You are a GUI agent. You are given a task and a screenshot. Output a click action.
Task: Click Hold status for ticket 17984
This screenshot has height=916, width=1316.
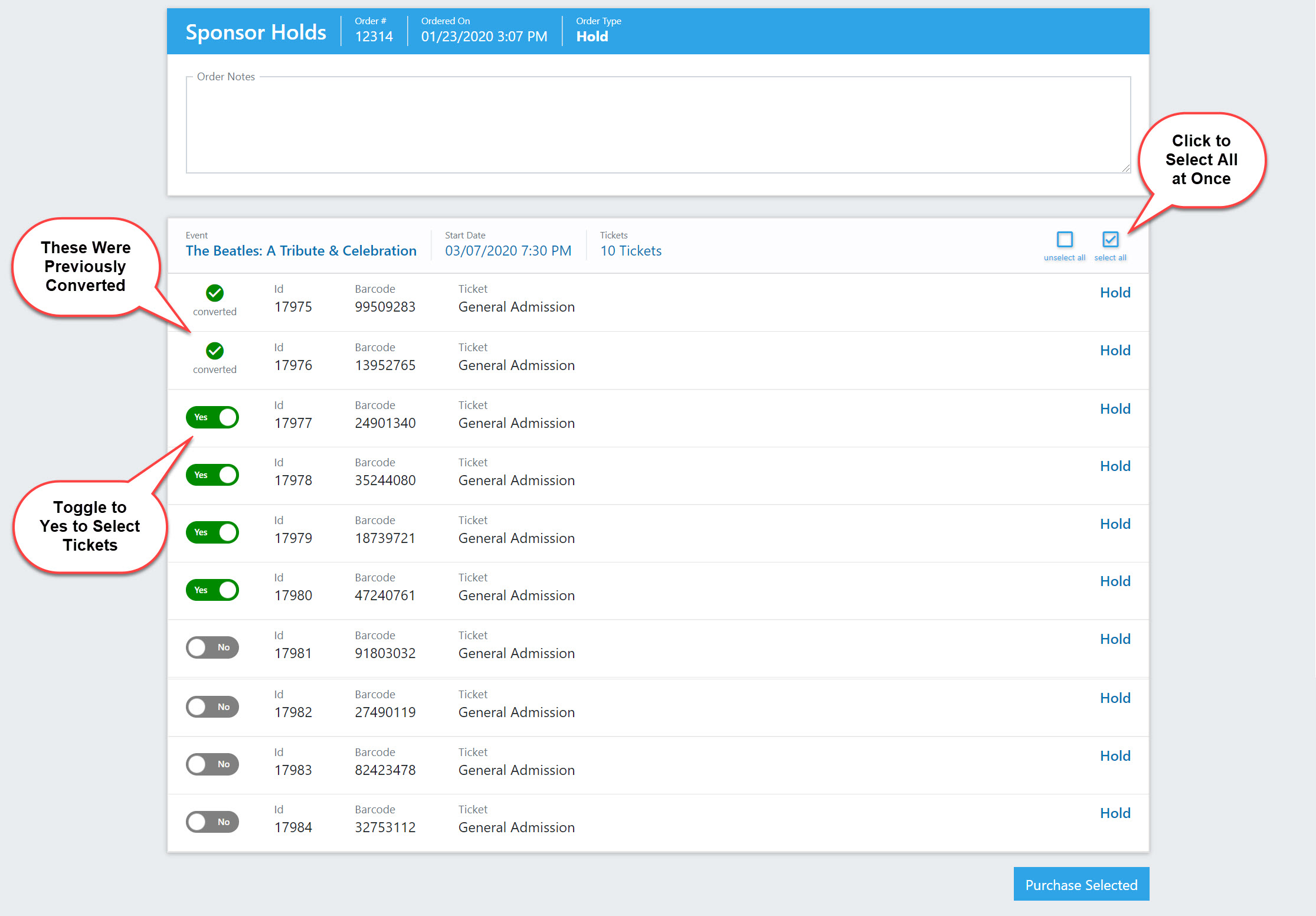pyautogui.click(x=1115, y=813)
